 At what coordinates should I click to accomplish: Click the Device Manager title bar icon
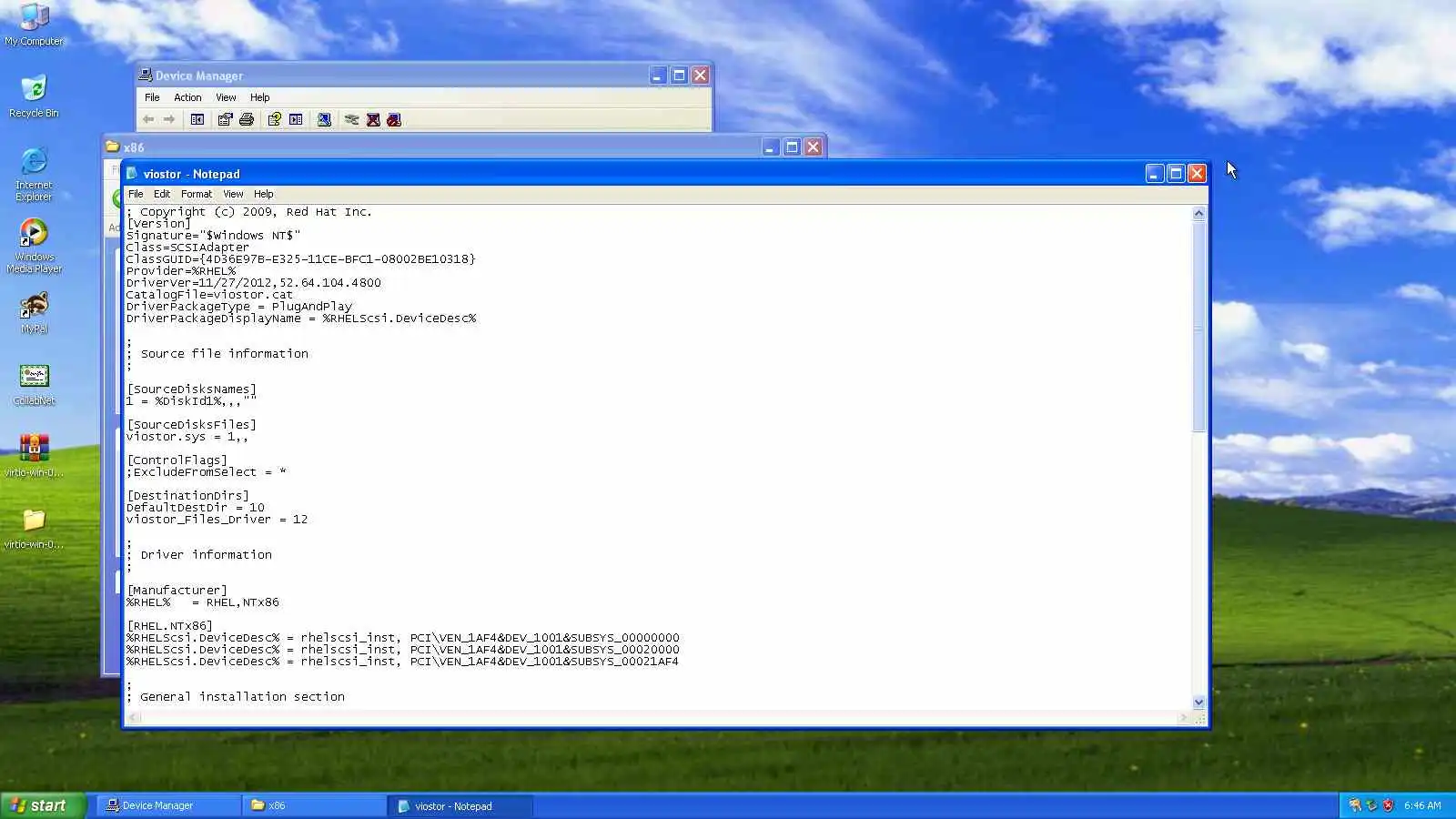click(x=146, y=76)
